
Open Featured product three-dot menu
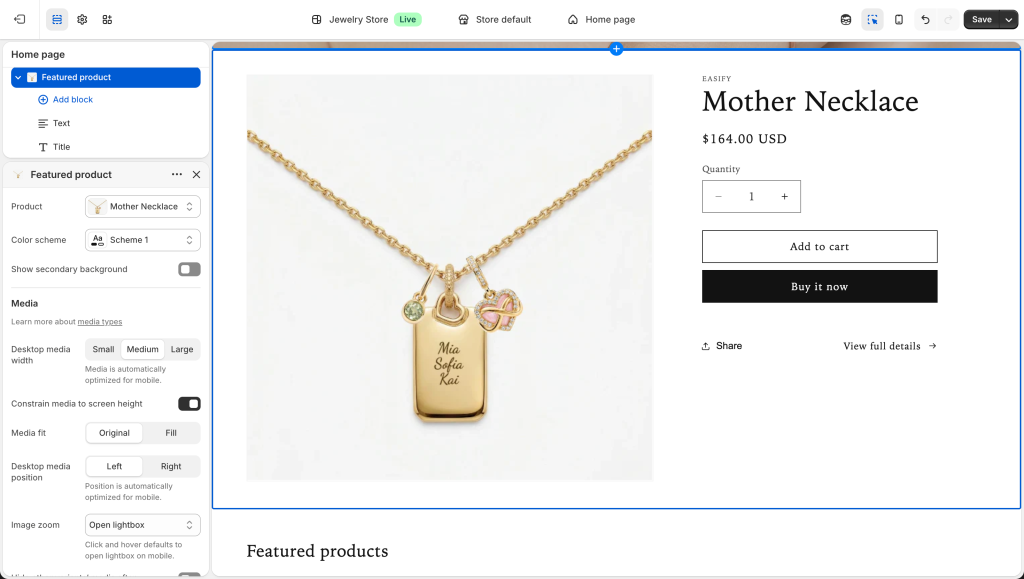click(177, 174)
